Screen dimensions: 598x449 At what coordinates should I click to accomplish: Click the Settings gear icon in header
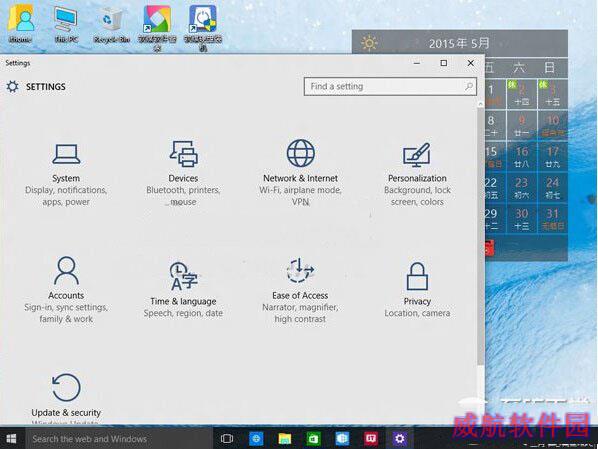[x=12, y=87]
